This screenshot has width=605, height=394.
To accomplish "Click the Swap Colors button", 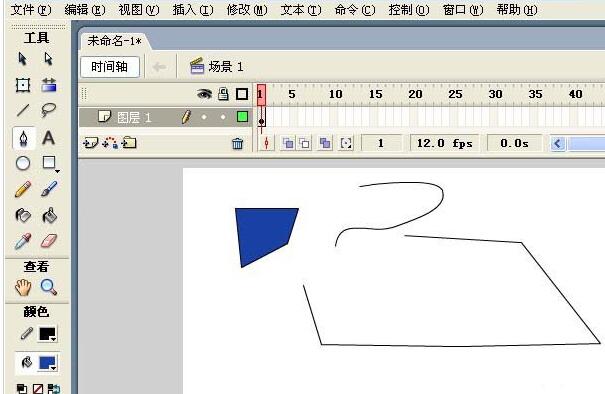I will (x=54, y=389).
